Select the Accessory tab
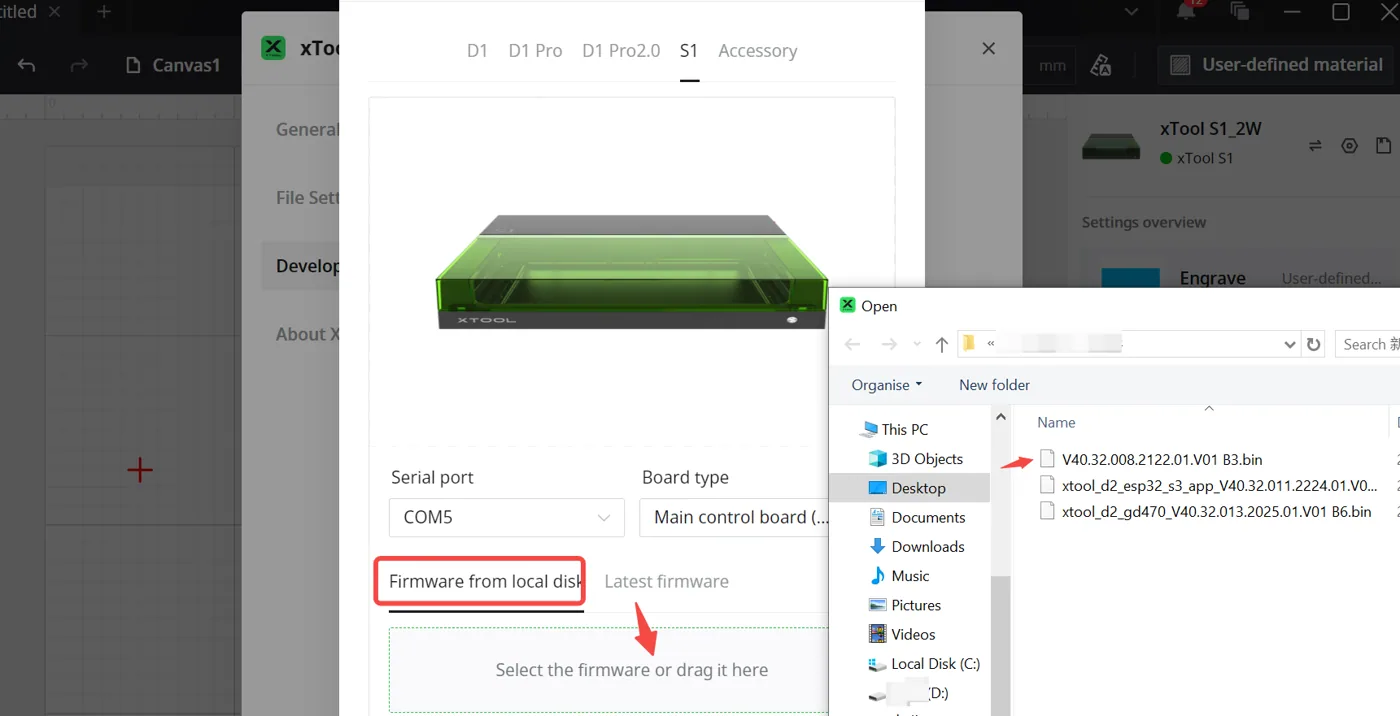1400x716 pixels. click(757, 51)
